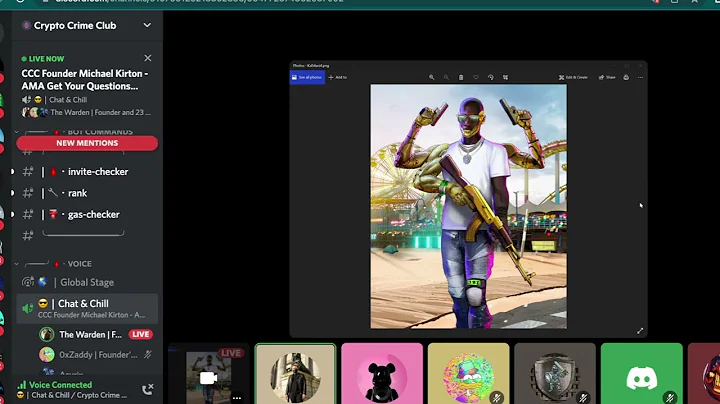Click the gas-checker channel hash icon
The width and height of the screenshot is (720, 404).
pos(28,214)
